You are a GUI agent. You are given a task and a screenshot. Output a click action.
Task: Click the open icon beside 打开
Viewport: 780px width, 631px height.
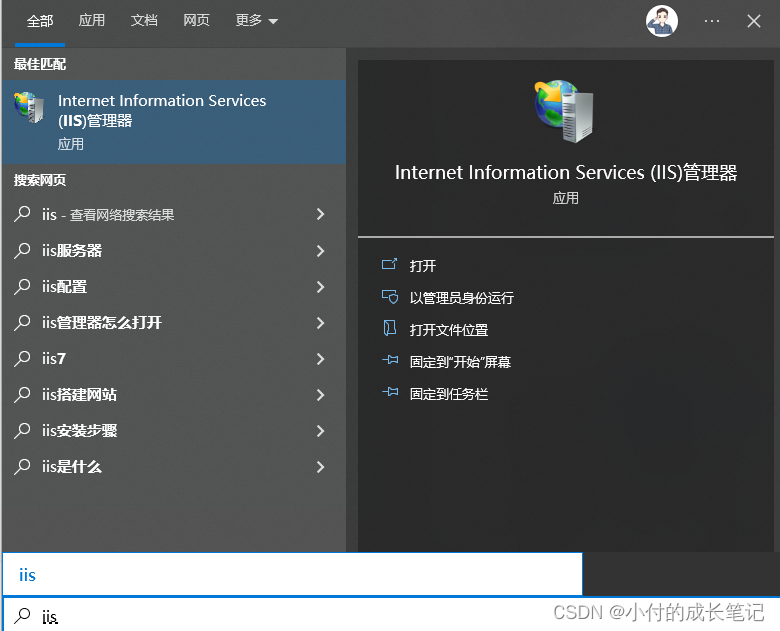click(390, 264)
